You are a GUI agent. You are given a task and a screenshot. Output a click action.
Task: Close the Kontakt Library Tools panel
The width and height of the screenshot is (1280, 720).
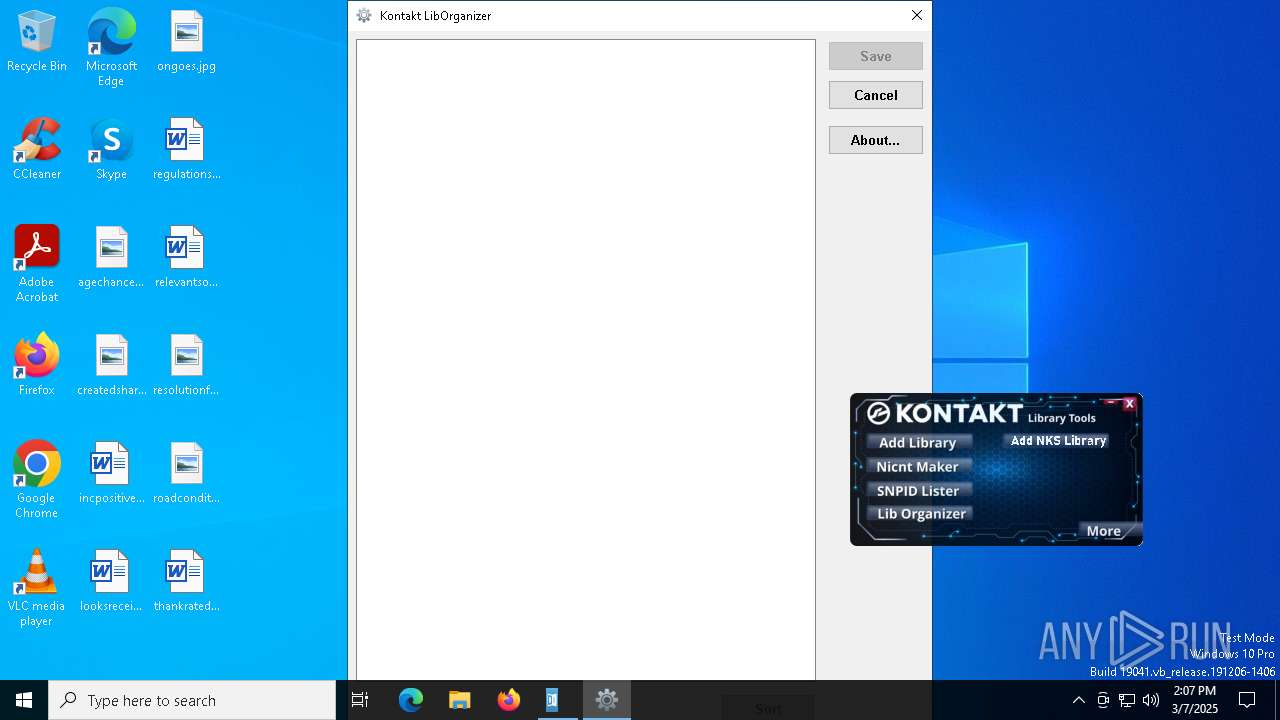click(1129, 404)
